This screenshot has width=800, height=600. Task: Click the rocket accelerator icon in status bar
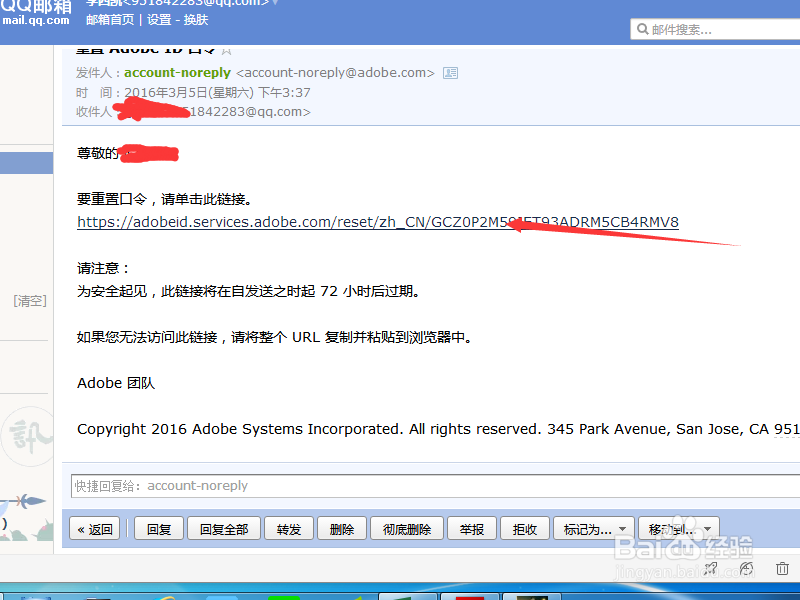[x=711, y=568]
